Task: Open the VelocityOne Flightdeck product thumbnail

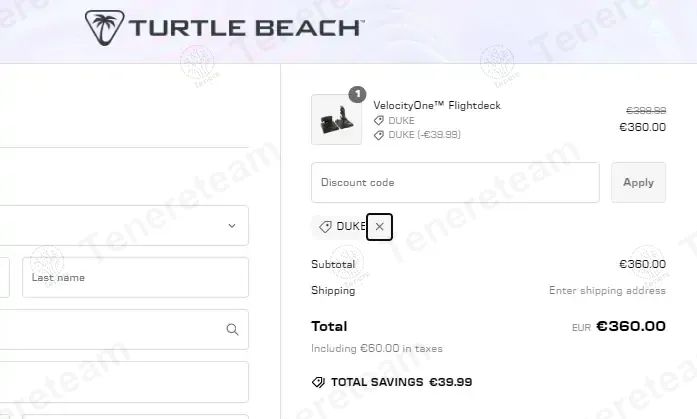Action: click(x=336, y=119)
